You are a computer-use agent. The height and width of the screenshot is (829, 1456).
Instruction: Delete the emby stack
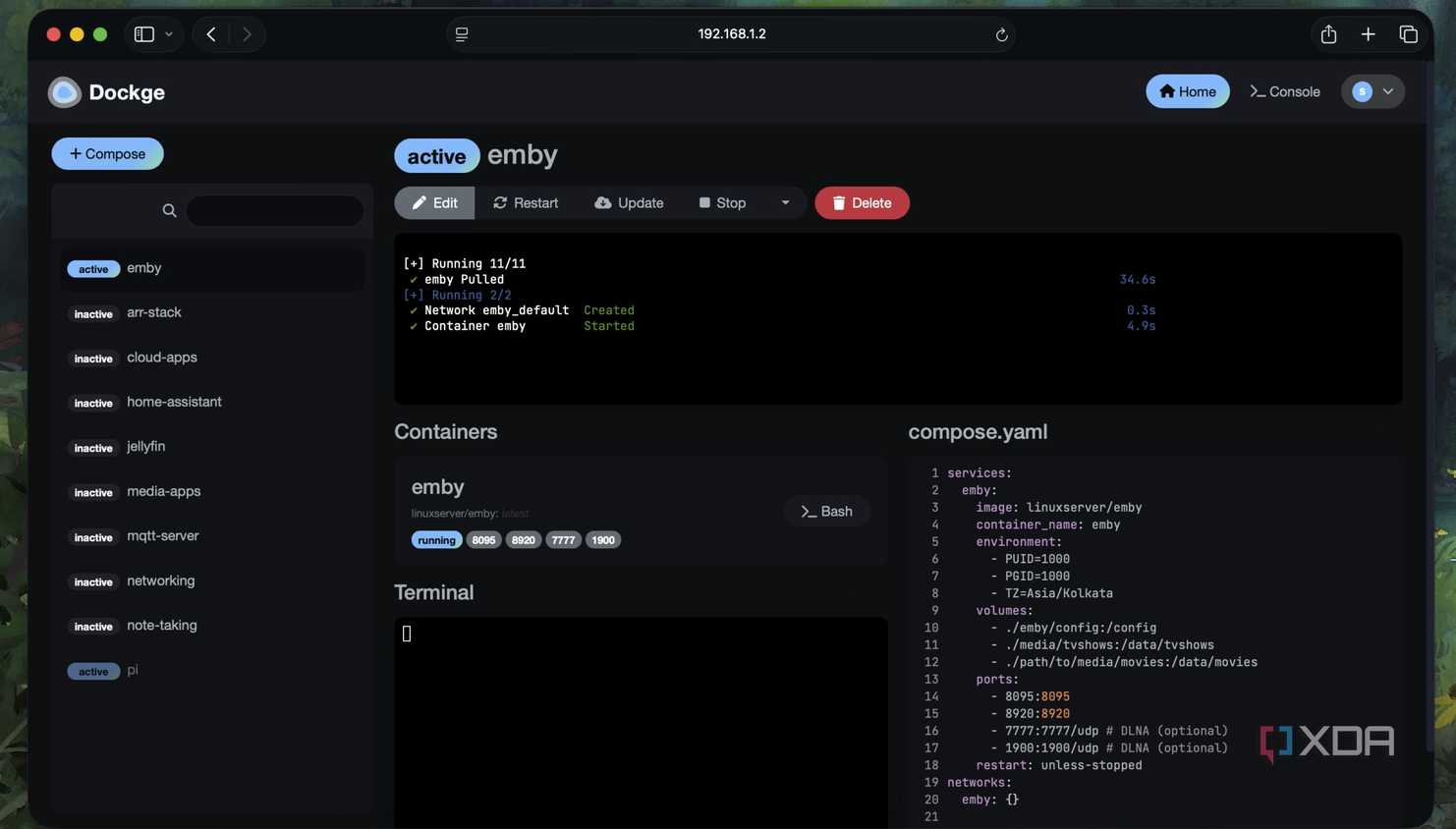point(862,202)
